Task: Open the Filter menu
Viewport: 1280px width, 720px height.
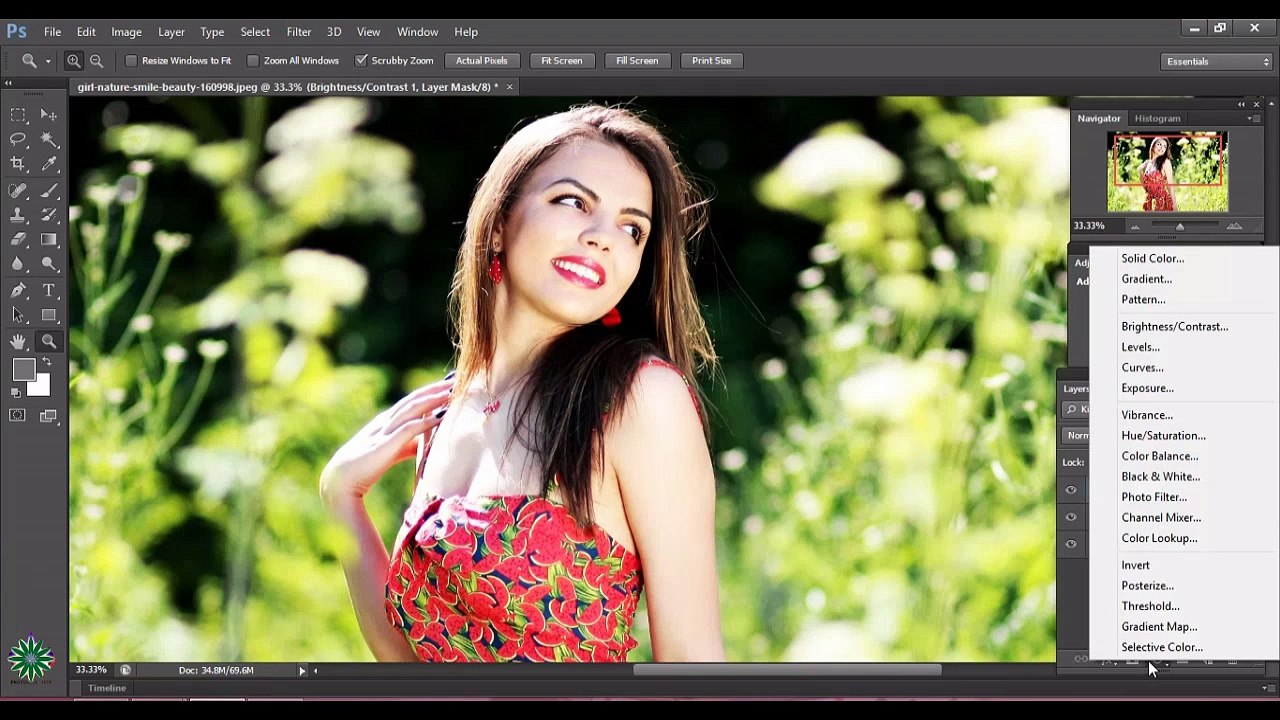Action: (298, 32)
